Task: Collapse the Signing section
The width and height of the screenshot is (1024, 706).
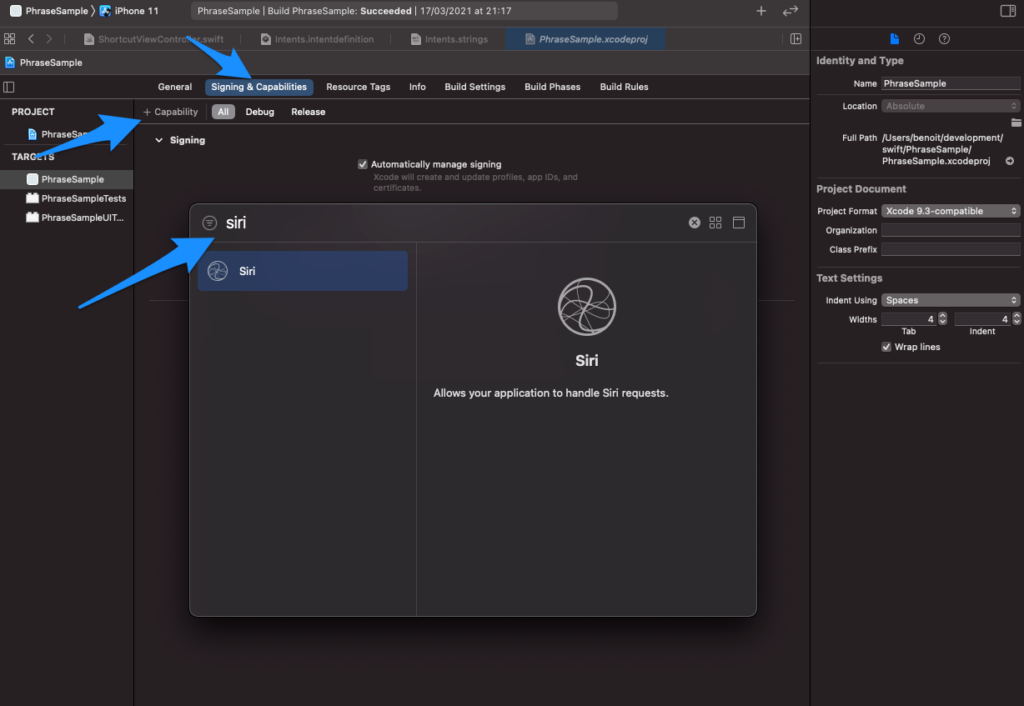Action: 159,140
